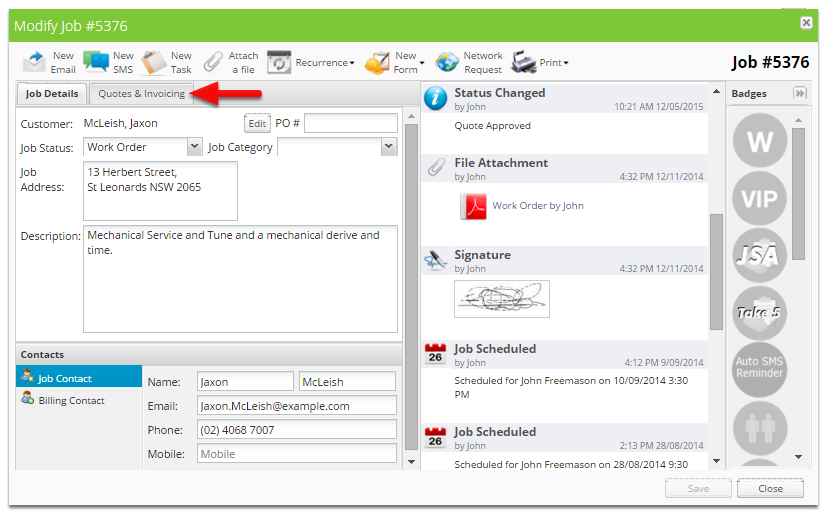Toggle the Auto SMS Reminder badge
This screenshot has width=827, height=512.
759,370
